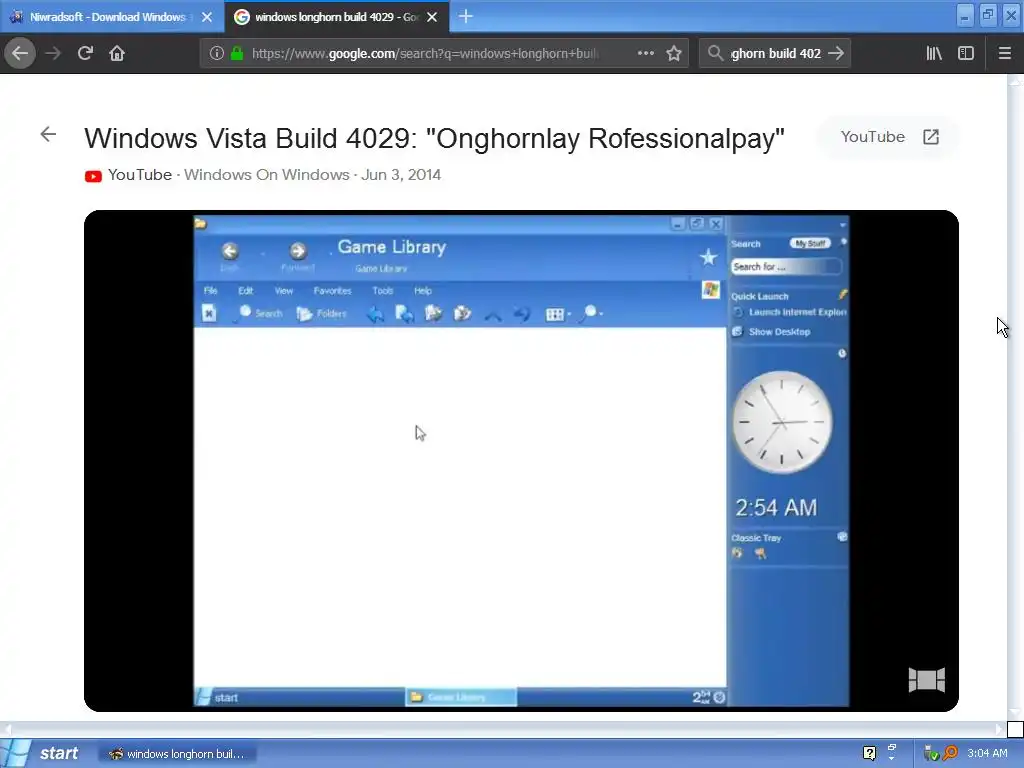This screenshot has width=1024, height=768.
Task: Click the 'Windows On Windows' channel name
Action: pos(266,175)
